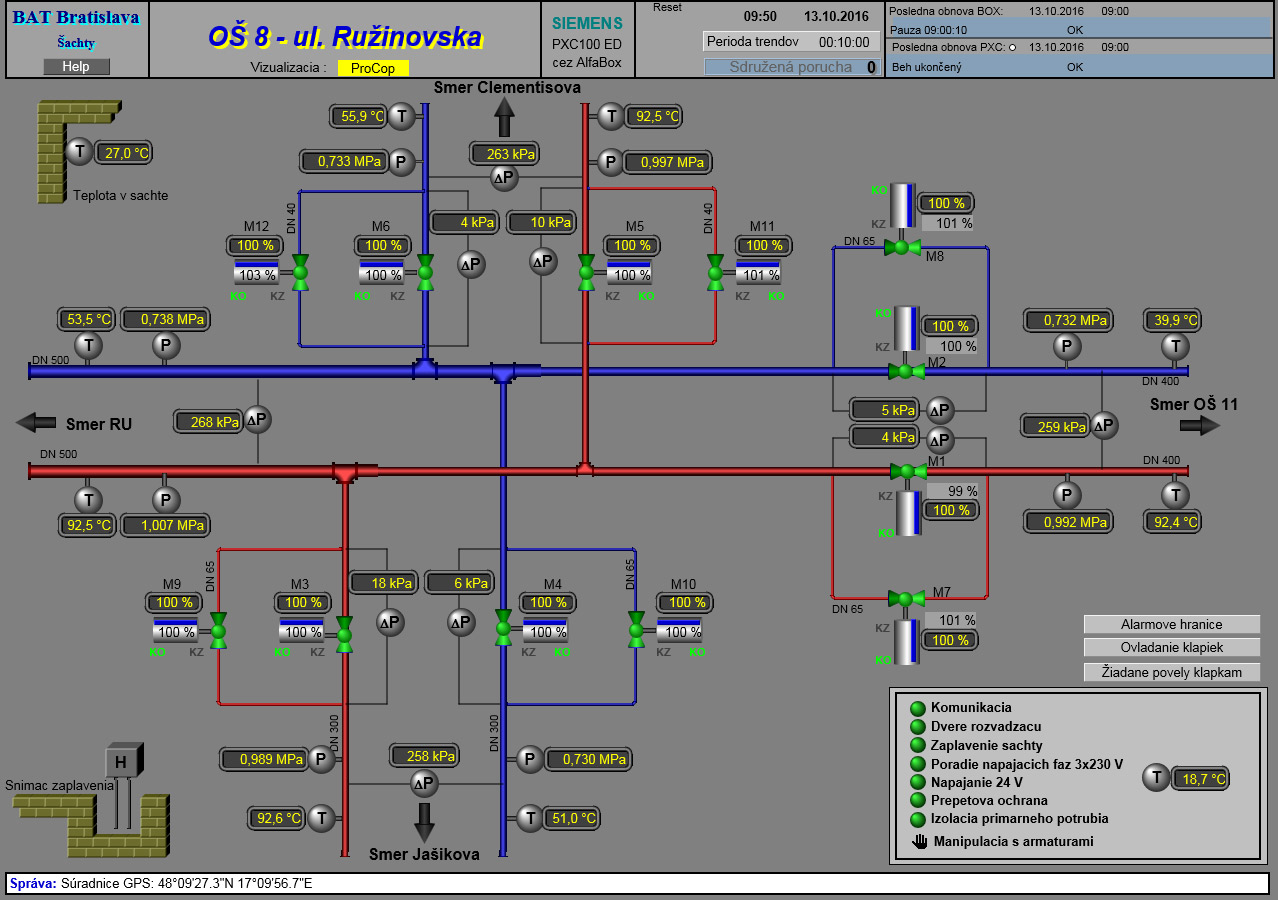Click the M12 valve symbol
1278x900 pixels.
point(300,271)
